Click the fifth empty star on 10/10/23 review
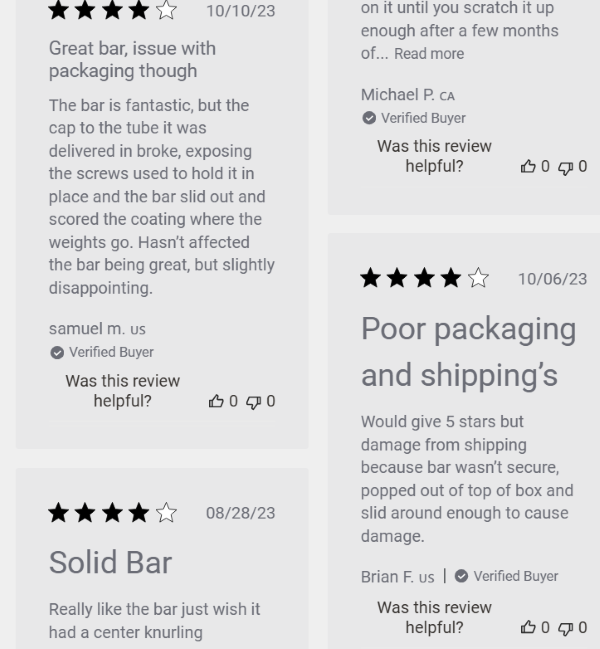 tap(166, 10)
